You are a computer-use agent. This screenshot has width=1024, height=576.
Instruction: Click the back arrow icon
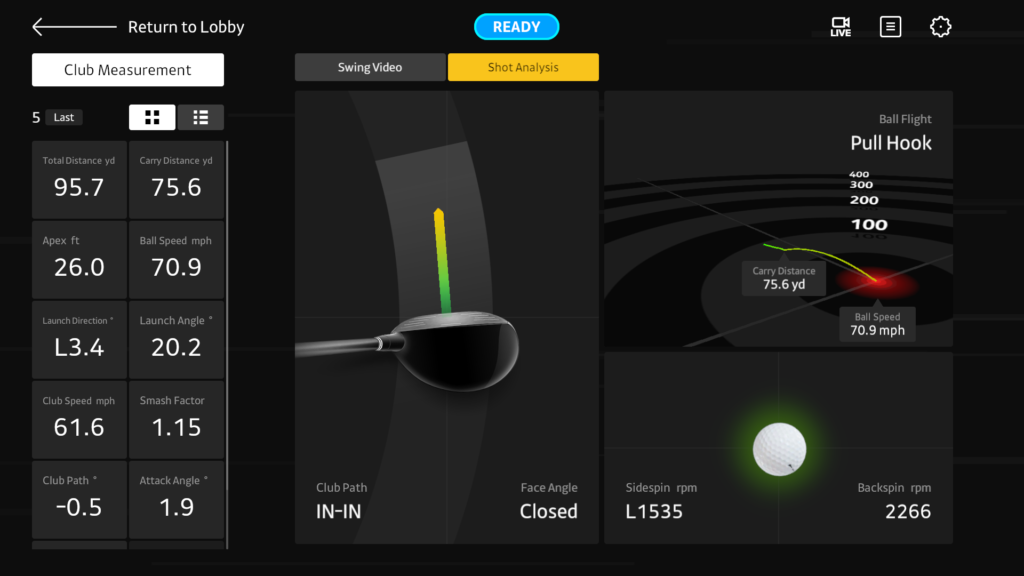point(72,27)
